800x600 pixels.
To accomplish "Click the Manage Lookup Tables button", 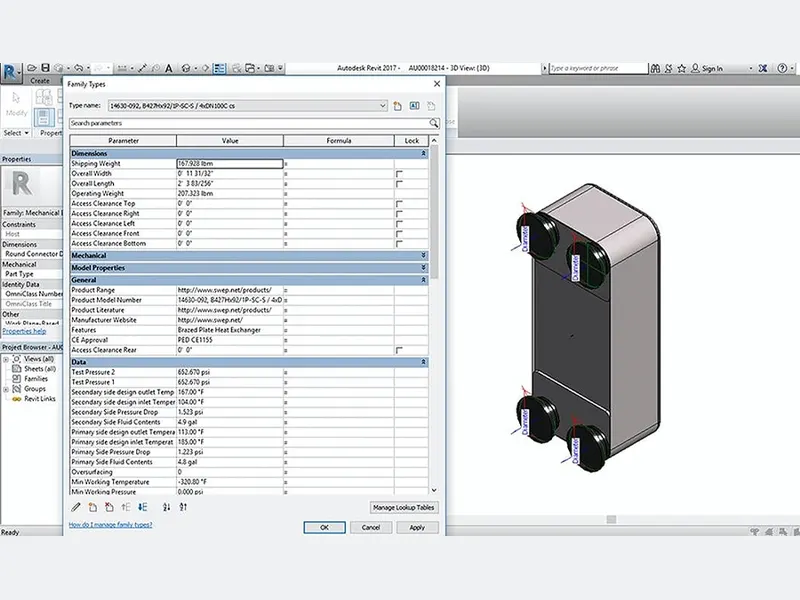I will tap(404, 508).
